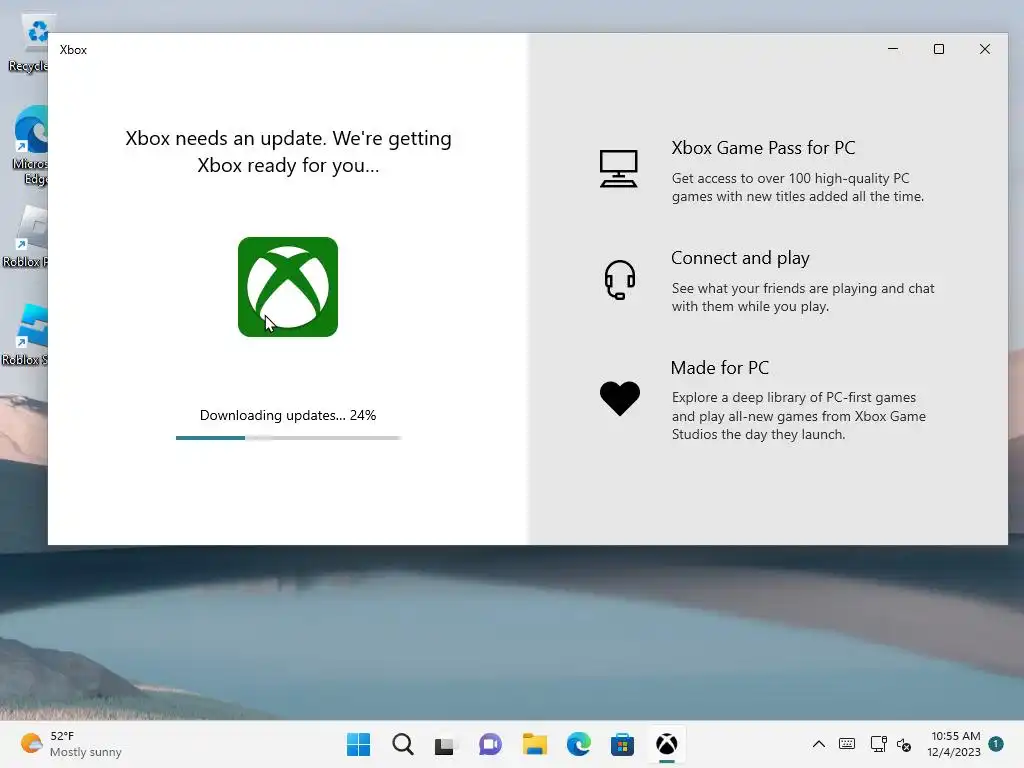Click the touch keyboard tray icon
Screen dimensions: 1024x768
[847, 744]
